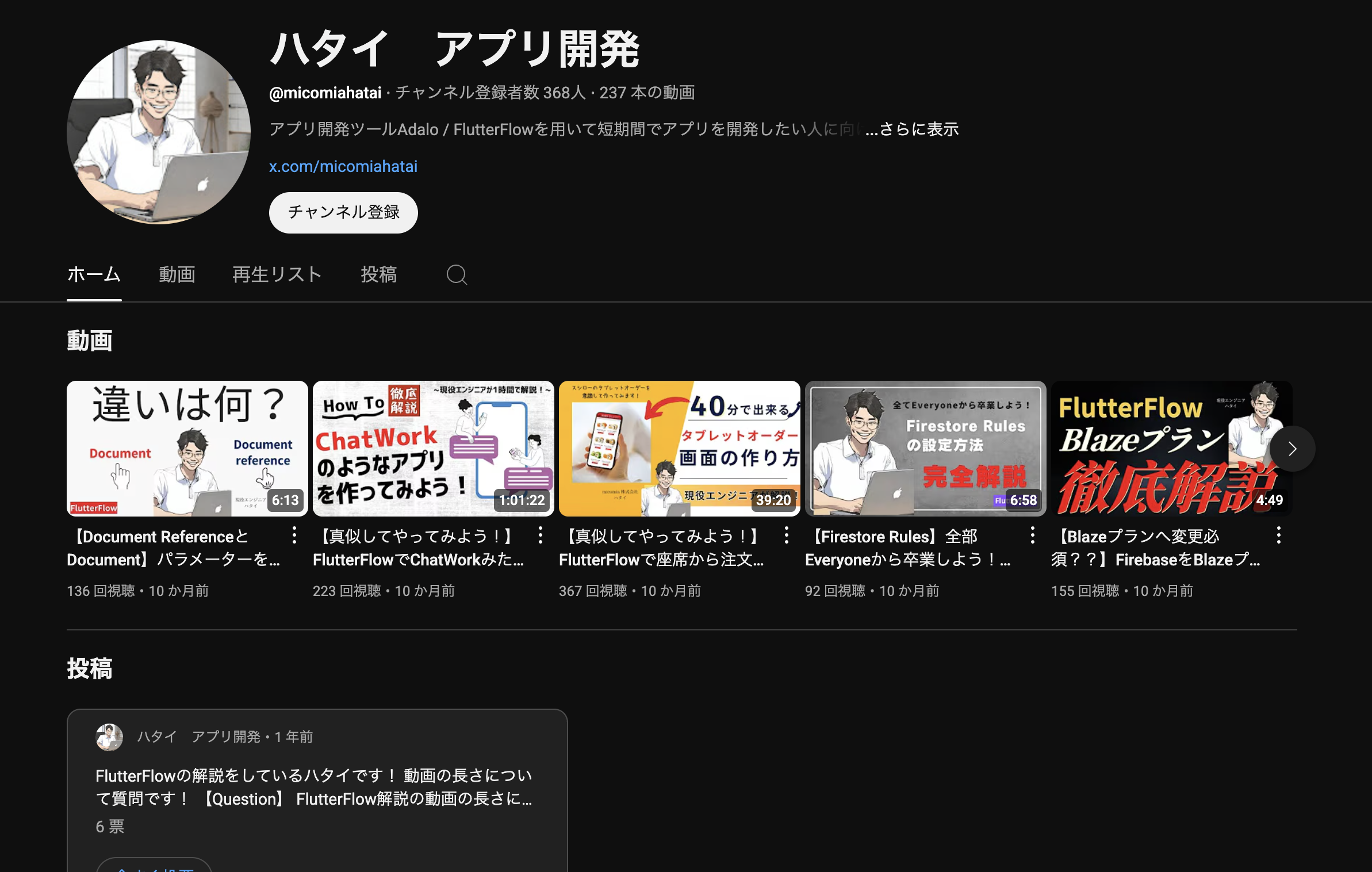Open three-dot menu for Document Reference video
The image size is (1372, 872).
294,536
